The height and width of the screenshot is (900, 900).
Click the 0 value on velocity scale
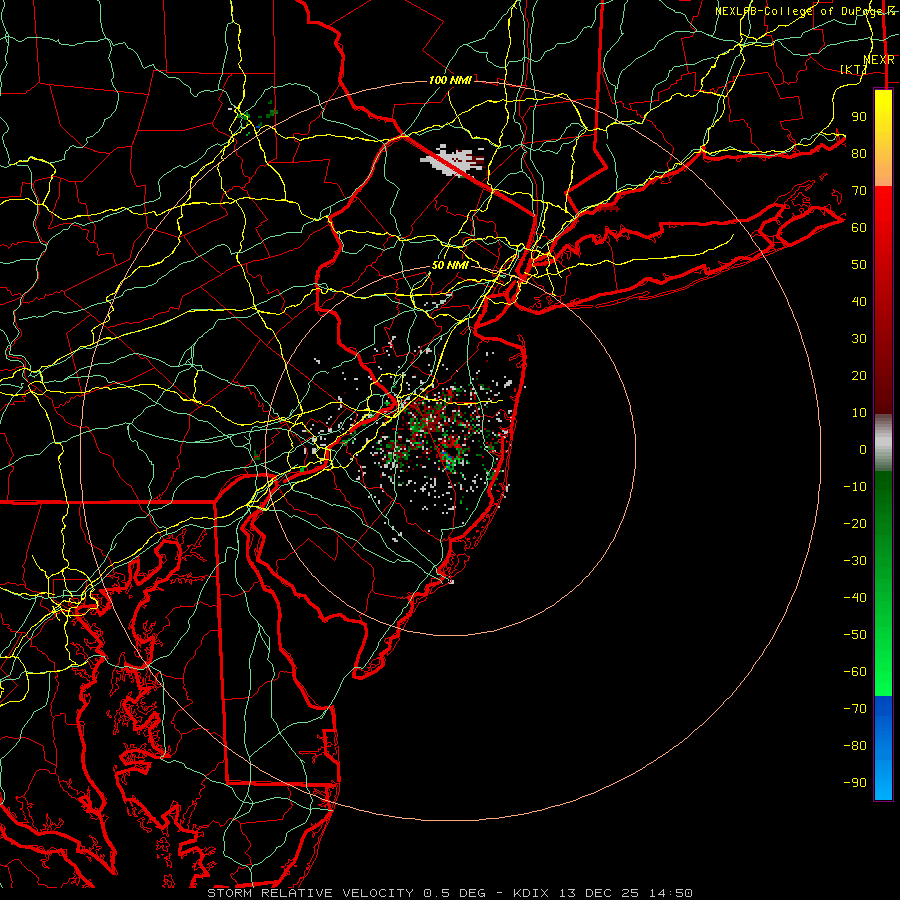tap(863, 449)
